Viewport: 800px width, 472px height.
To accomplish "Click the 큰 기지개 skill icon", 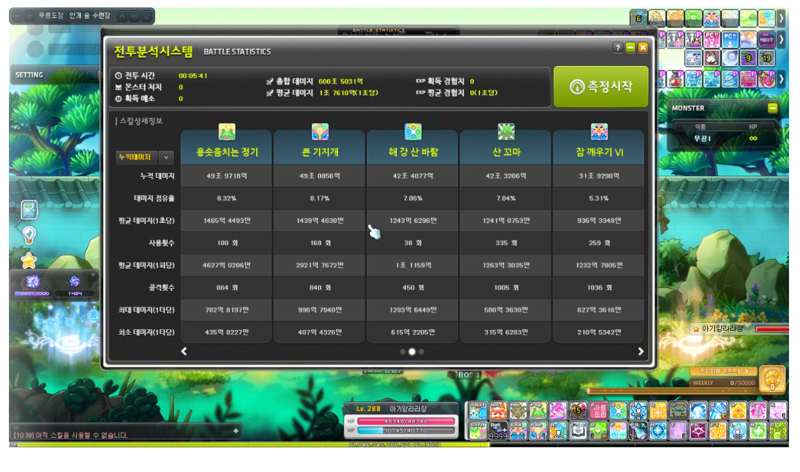I will coord(320,132).
